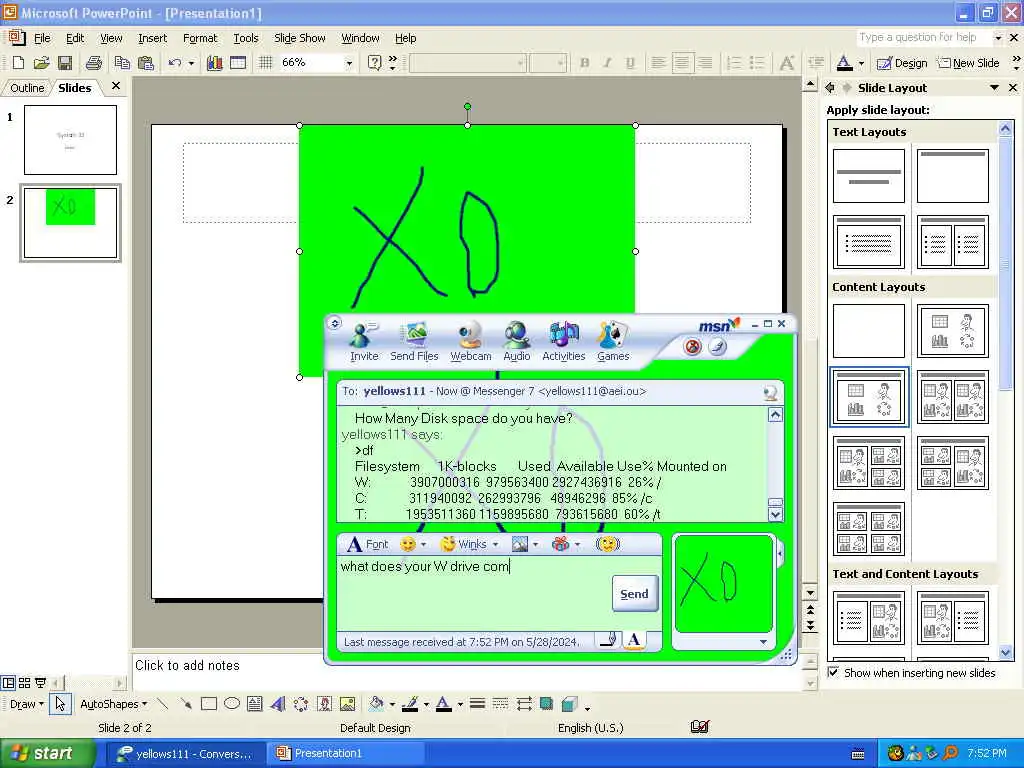Click the Increase Font Size icon
Screen dimensions: 1024x768
coord(787,63)
